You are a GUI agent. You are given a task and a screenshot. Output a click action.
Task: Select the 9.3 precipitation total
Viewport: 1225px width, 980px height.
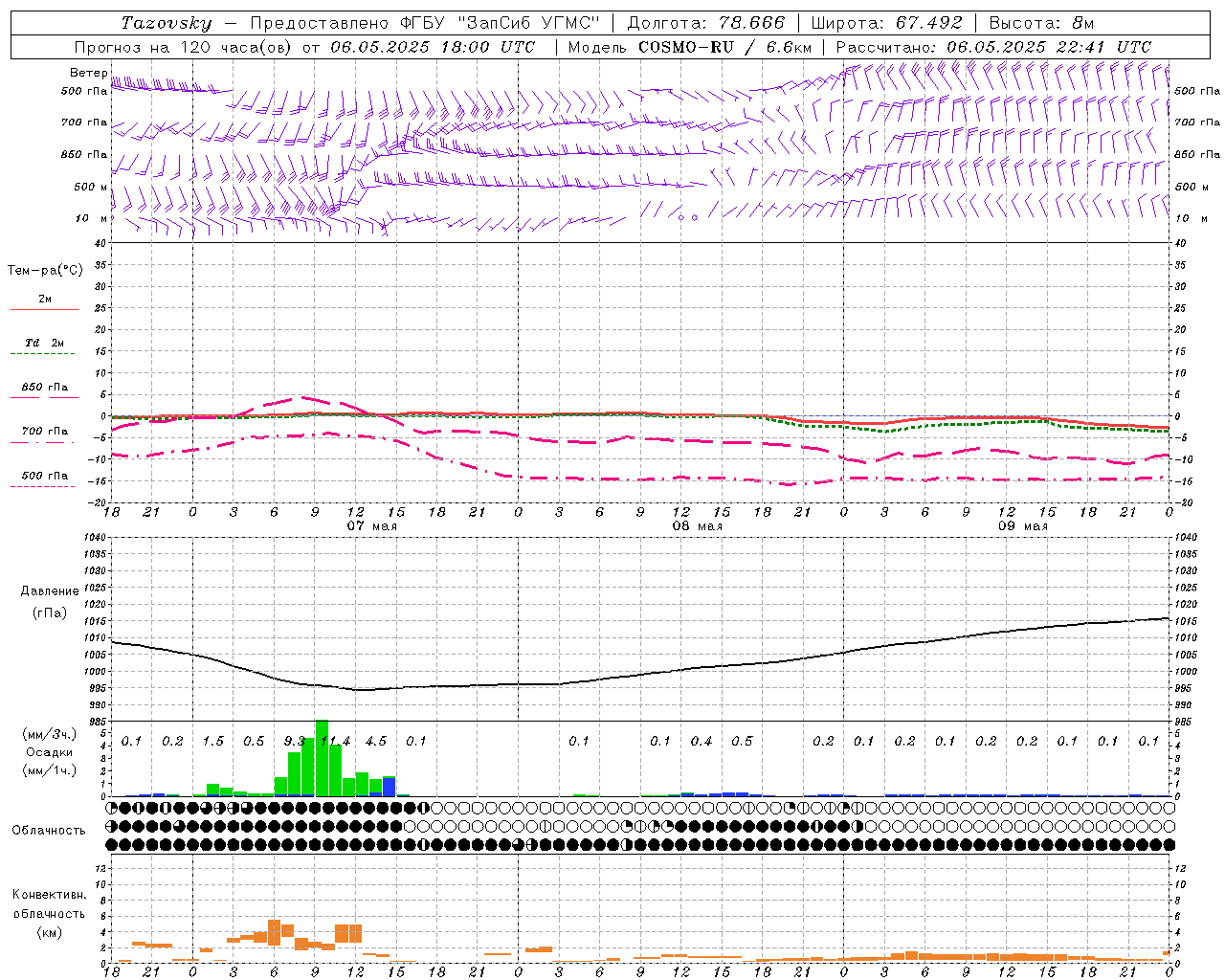[x=295, y=742]
